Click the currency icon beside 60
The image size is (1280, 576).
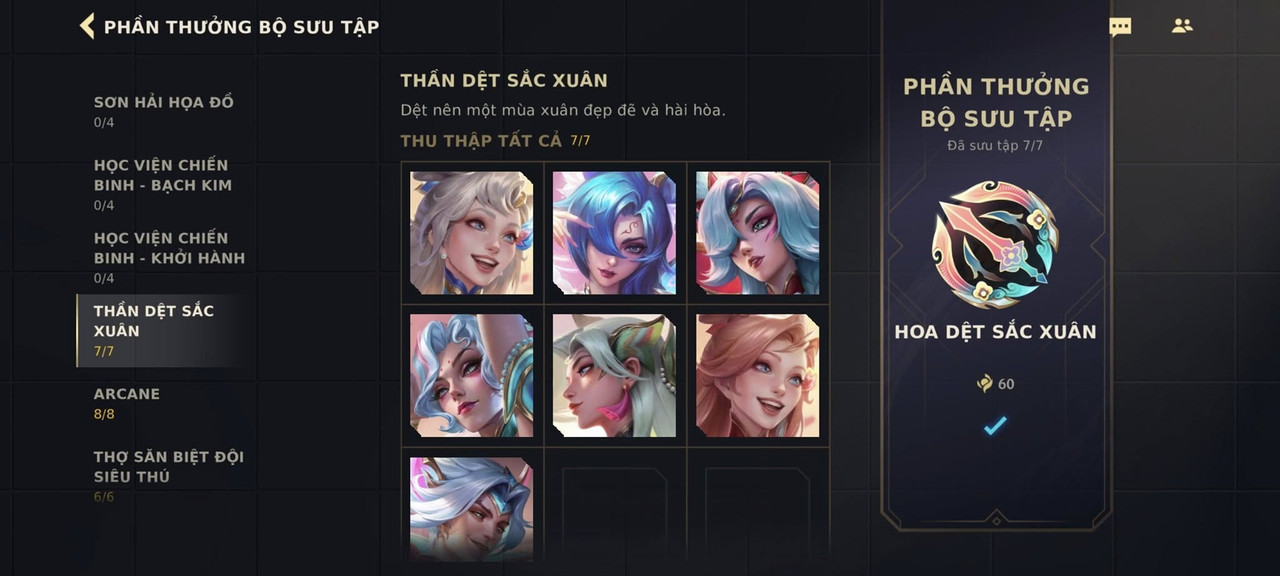click(984, 383)
